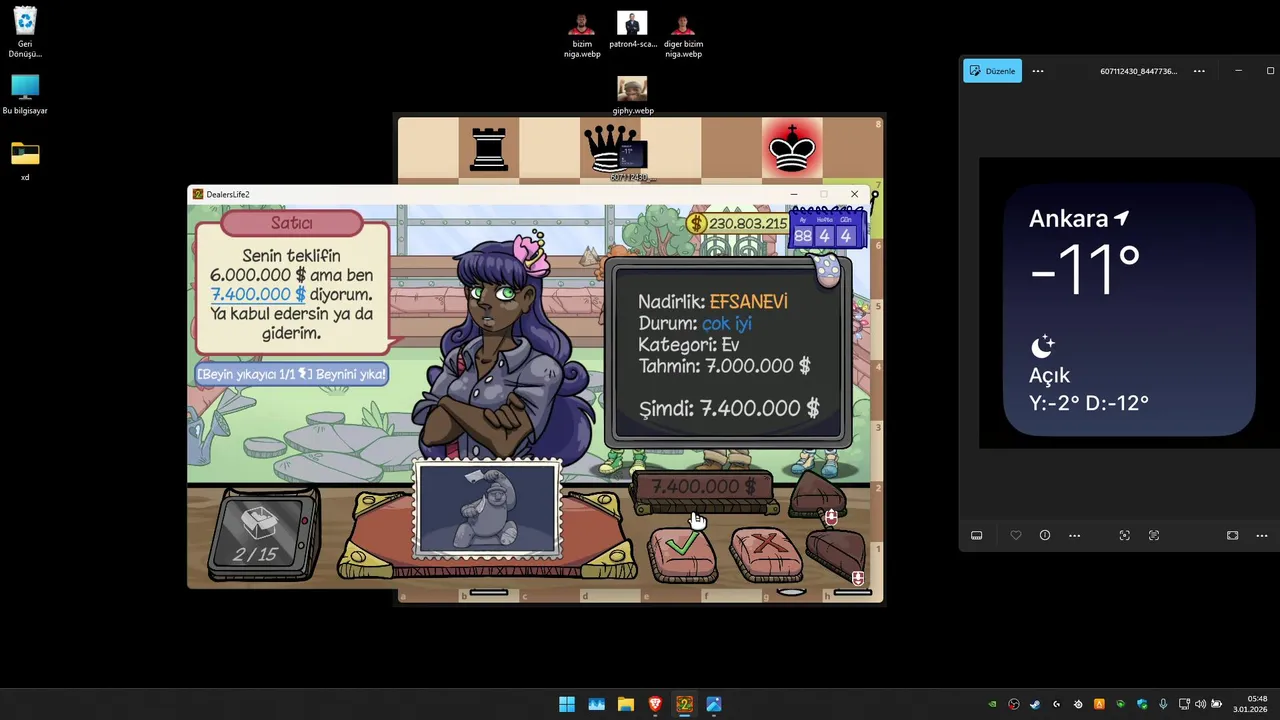Open the Windows Start menu

567,704
